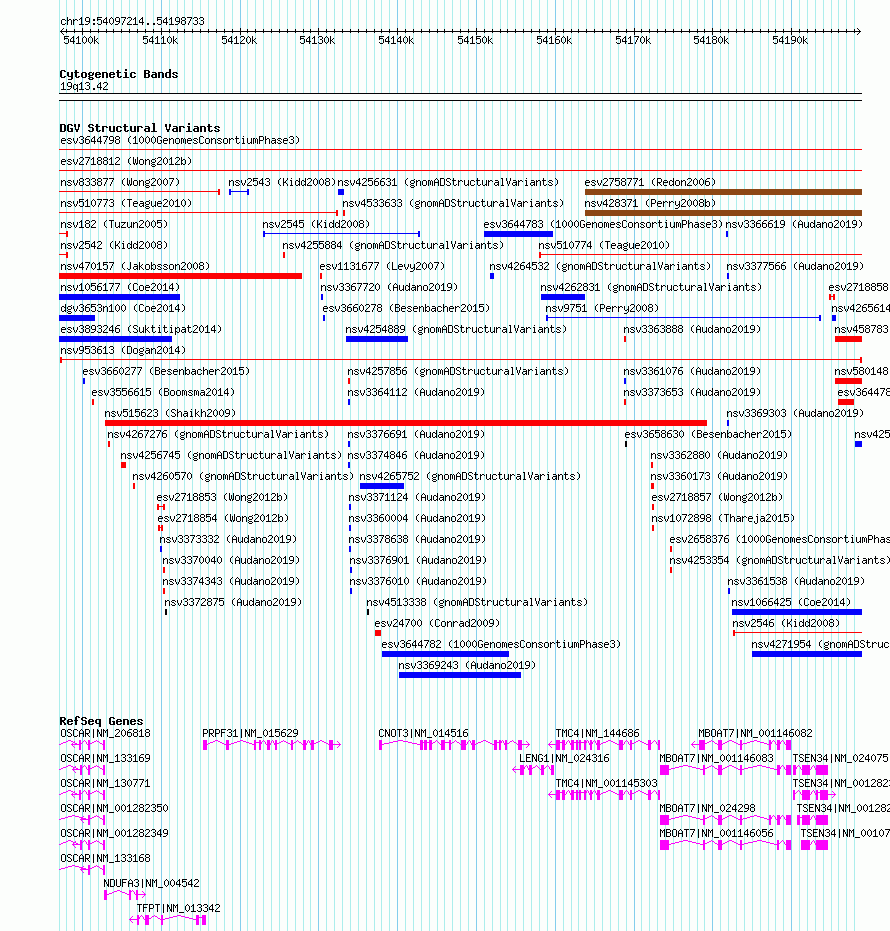This screenshot has height=931, width=890.
Task: Select esv3658630 (Besenbacher2015) label
Action: 708,435
